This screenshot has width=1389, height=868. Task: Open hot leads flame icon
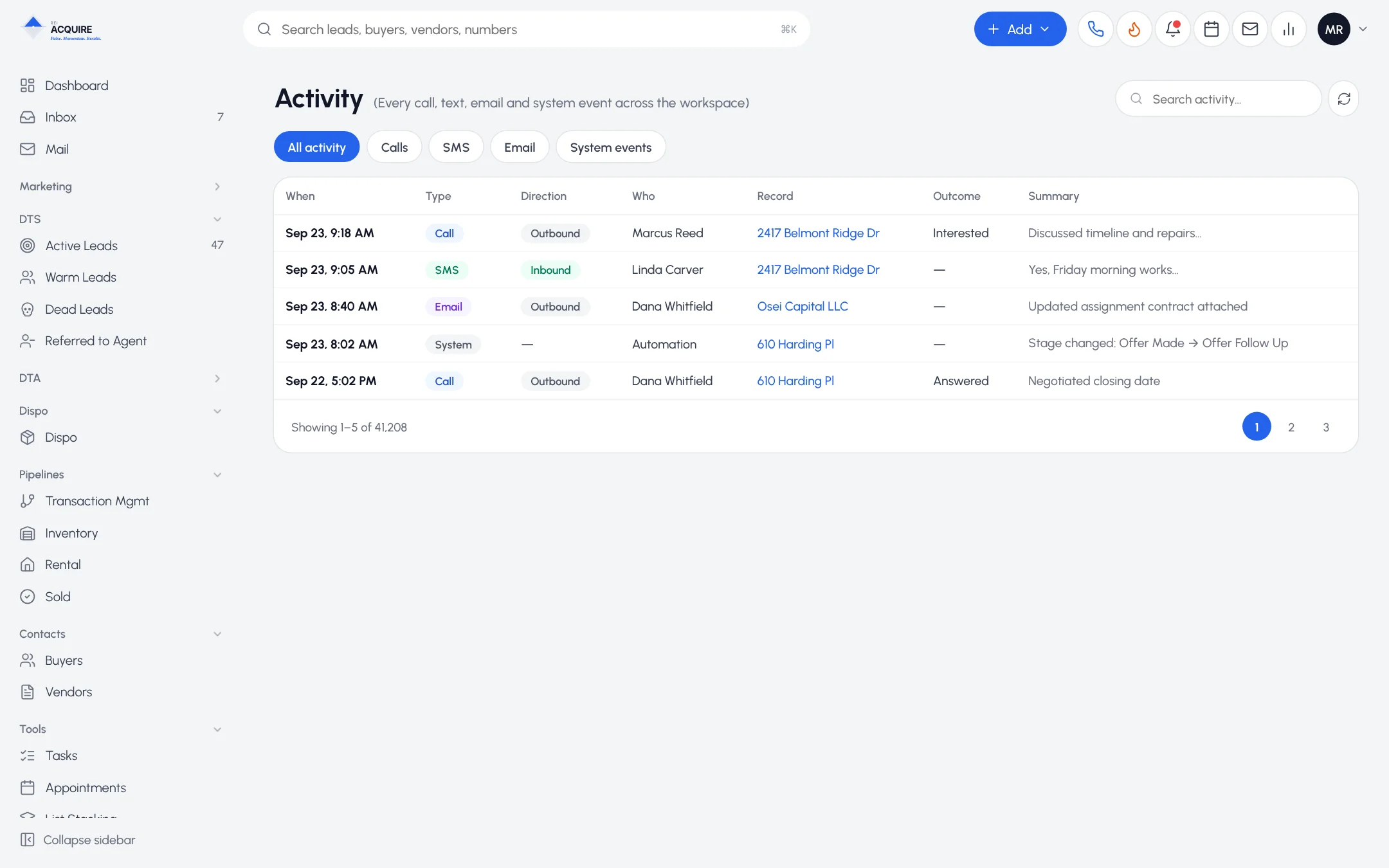1134,29
